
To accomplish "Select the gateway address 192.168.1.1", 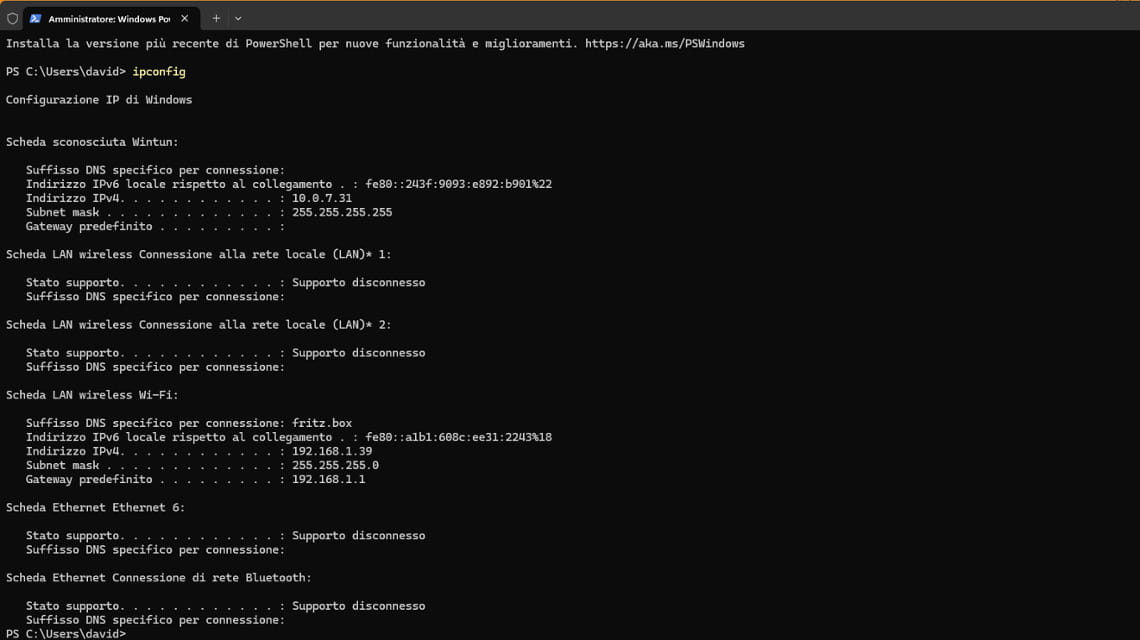I will coord(328,479).
